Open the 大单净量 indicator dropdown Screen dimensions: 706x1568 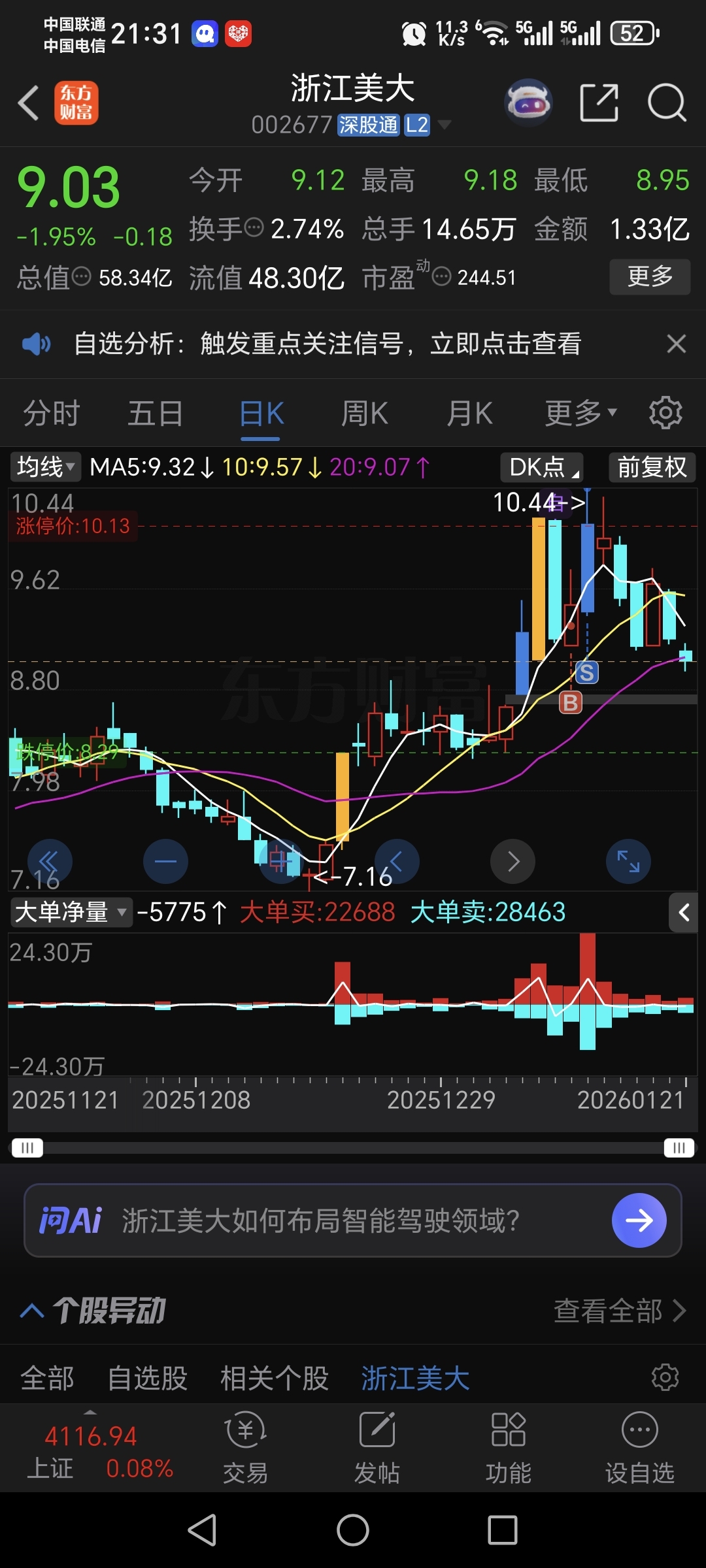point(71,911)
